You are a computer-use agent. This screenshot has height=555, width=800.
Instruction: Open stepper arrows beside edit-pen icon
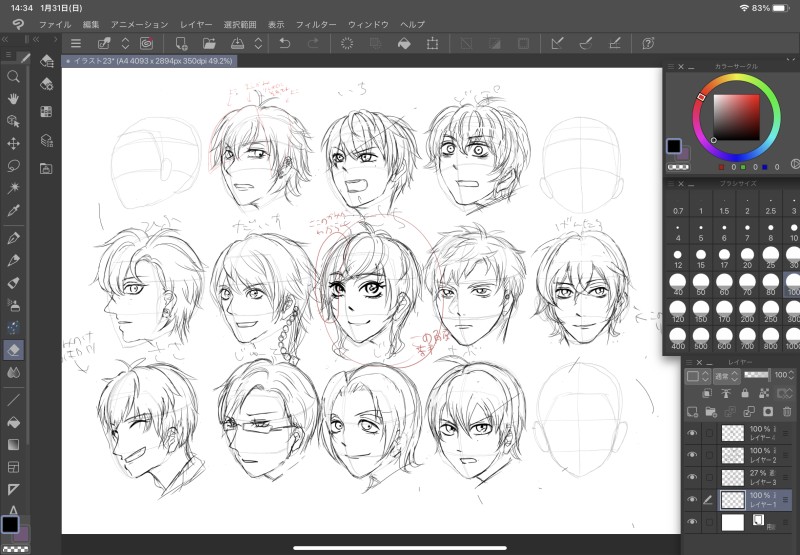click(x=126, y=44)
